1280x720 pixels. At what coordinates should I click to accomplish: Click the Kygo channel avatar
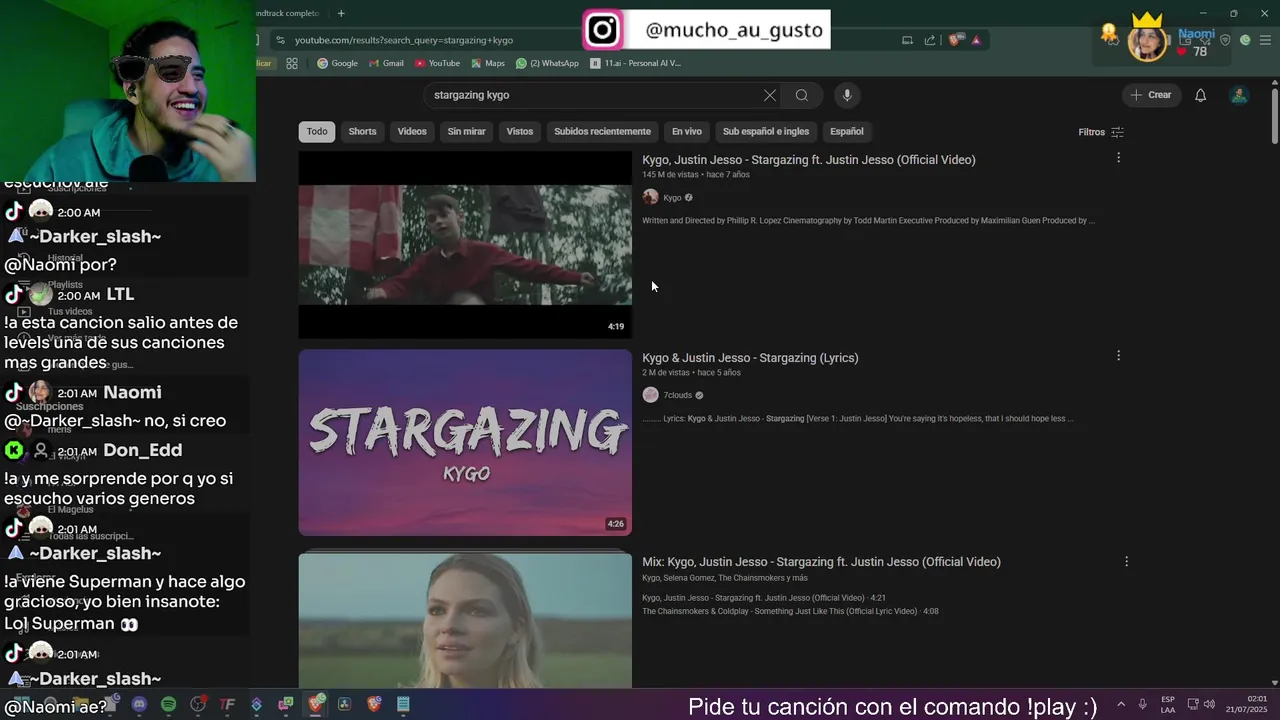pos(650,197)
